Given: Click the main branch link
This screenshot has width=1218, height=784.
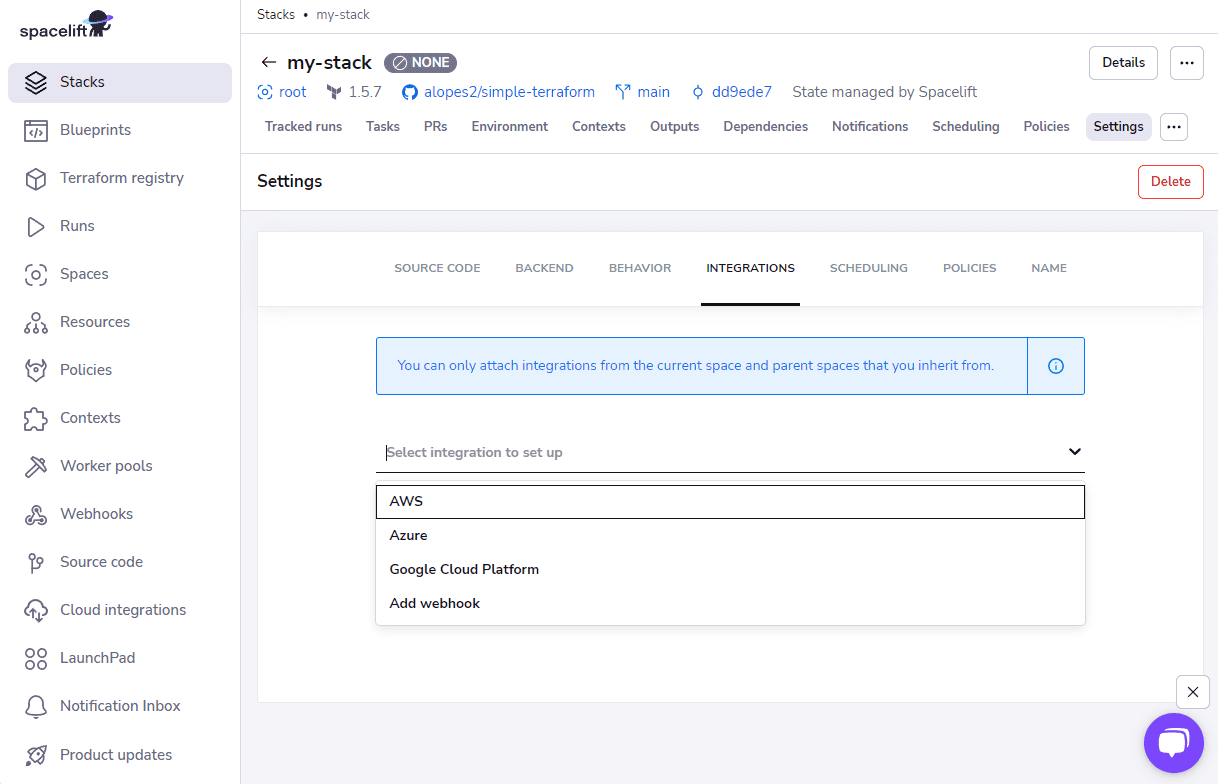Looking at the screenshot, I should (642, 92).
